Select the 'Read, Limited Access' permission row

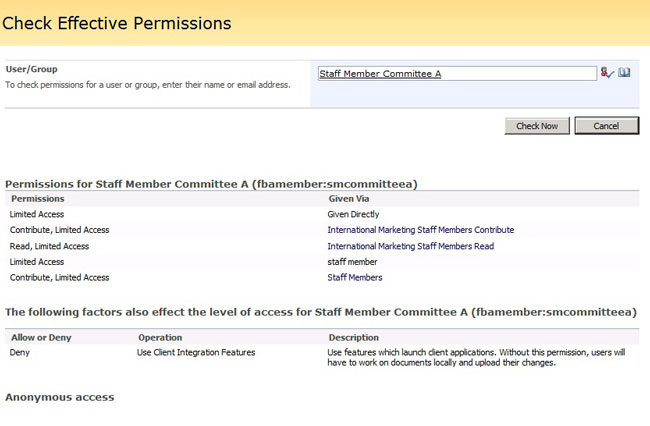(49, 246)
